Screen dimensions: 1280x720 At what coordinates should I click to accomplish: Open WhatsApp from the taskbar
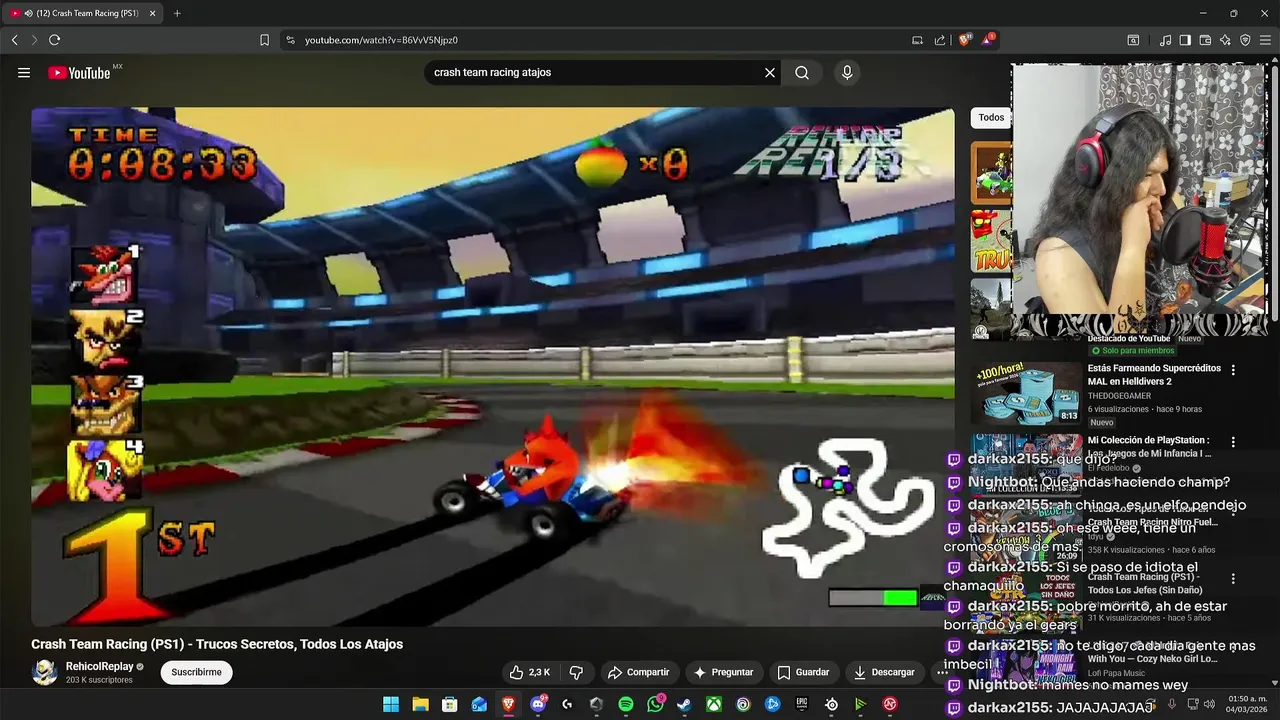point(655,704)
